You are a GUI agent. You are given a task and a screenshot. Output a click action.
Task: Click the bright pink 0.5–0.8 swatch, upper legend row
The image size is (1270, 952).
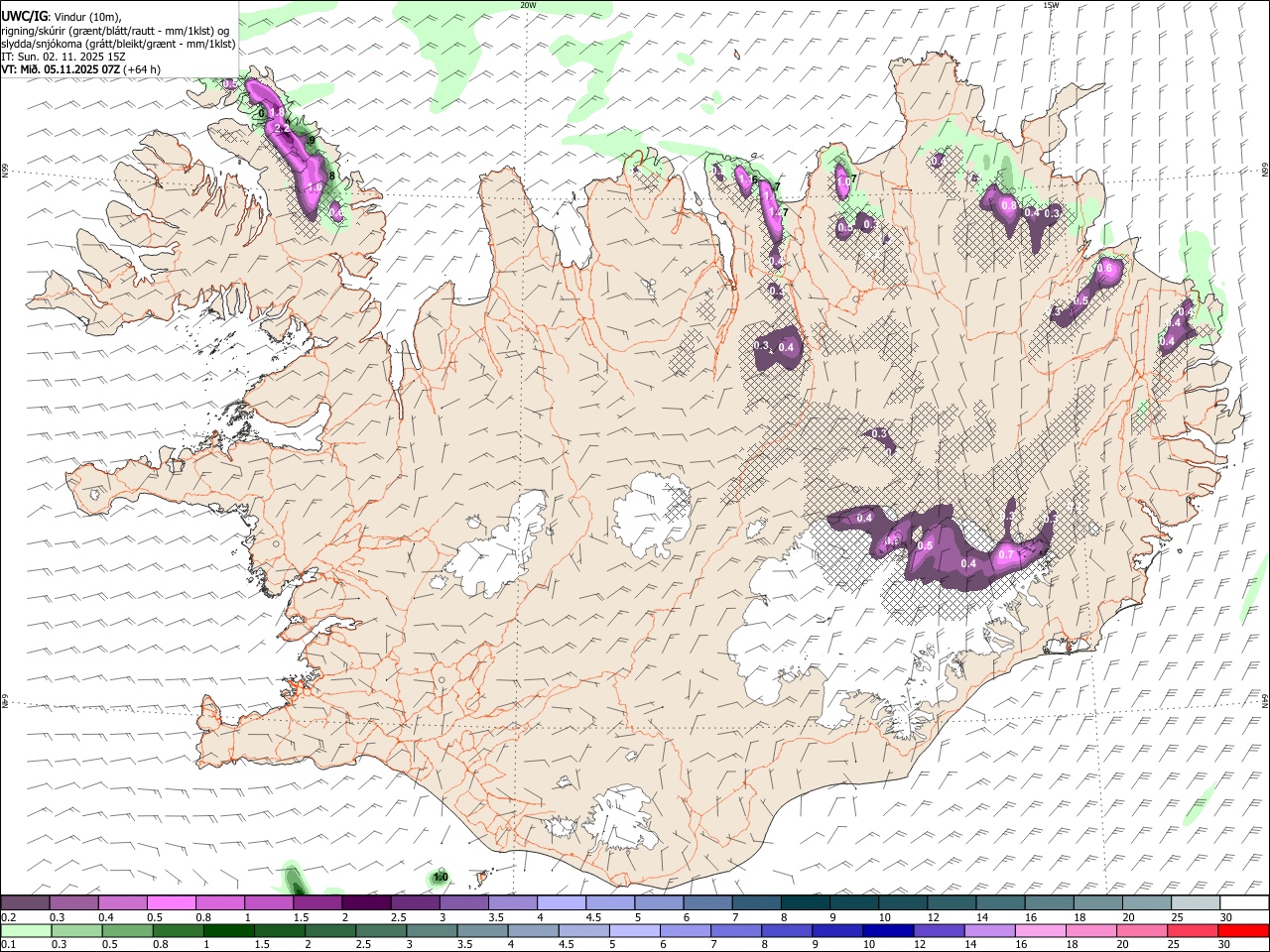(x=172, y=902)
